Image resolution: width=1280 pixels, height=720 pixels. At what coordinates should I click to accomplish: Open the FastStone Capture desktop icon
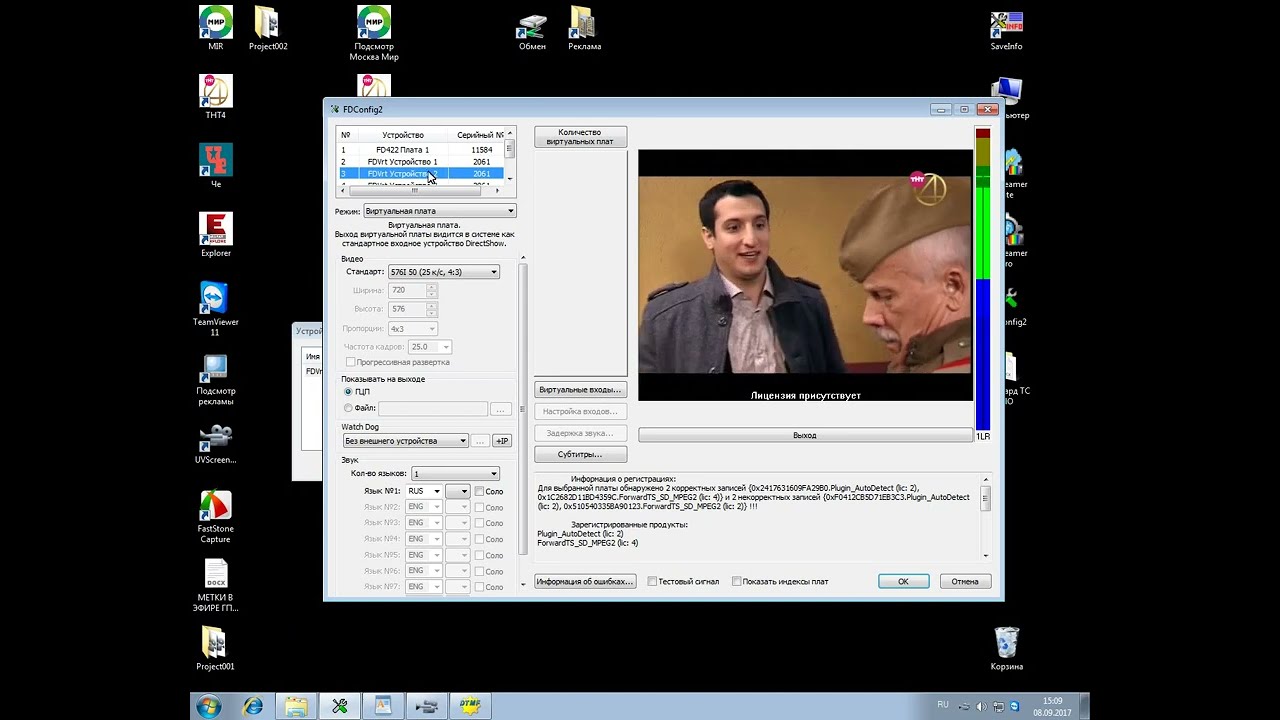coord(215,516)
